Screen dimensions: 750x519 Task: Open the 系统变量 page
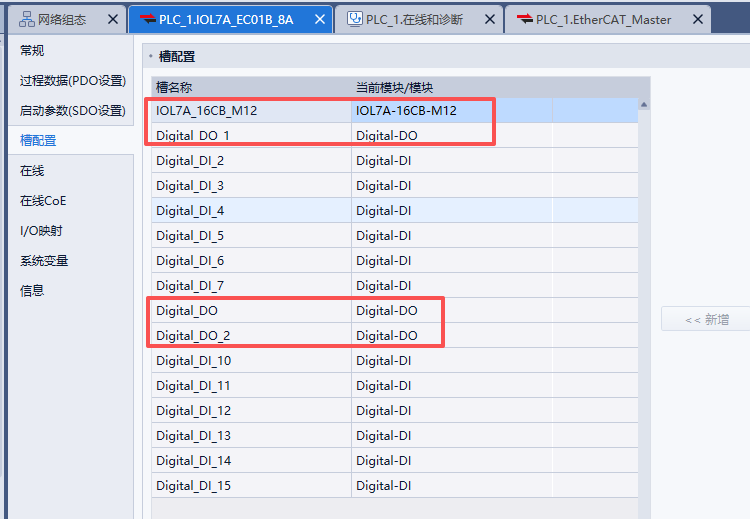(44, 261)
